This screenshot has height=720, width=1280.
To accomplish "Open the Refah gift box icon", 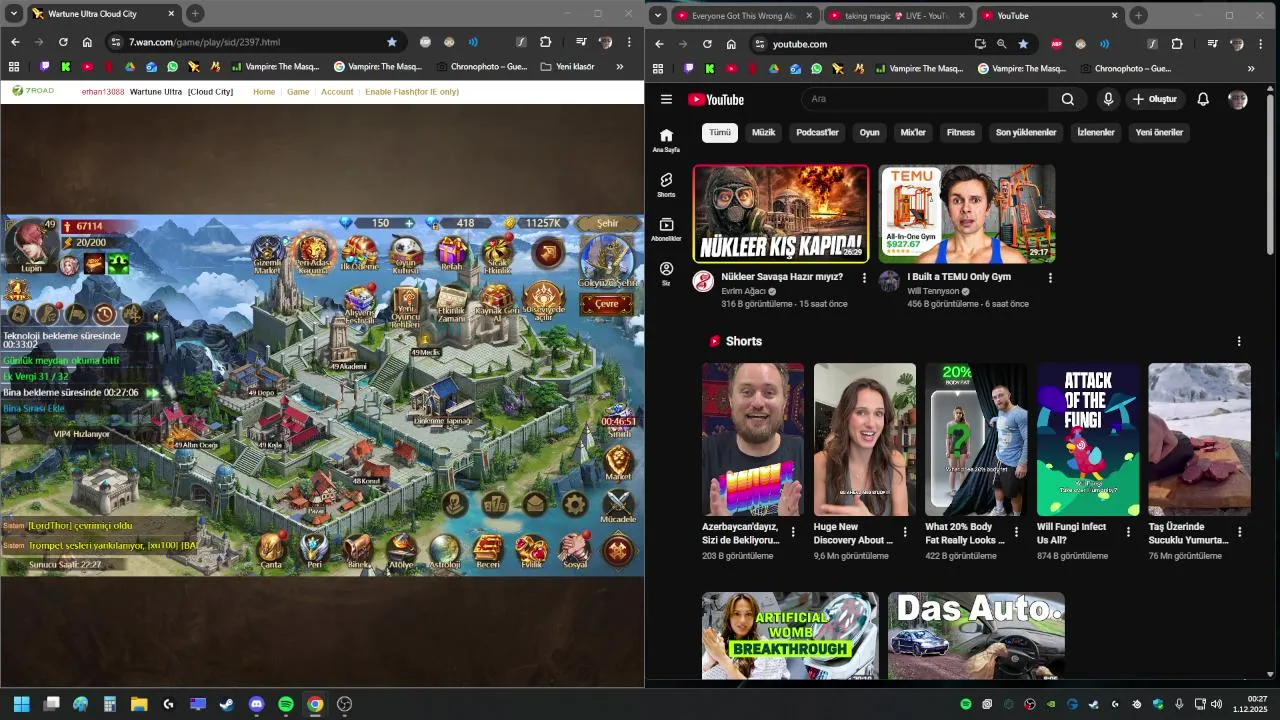I will [452, 254].
